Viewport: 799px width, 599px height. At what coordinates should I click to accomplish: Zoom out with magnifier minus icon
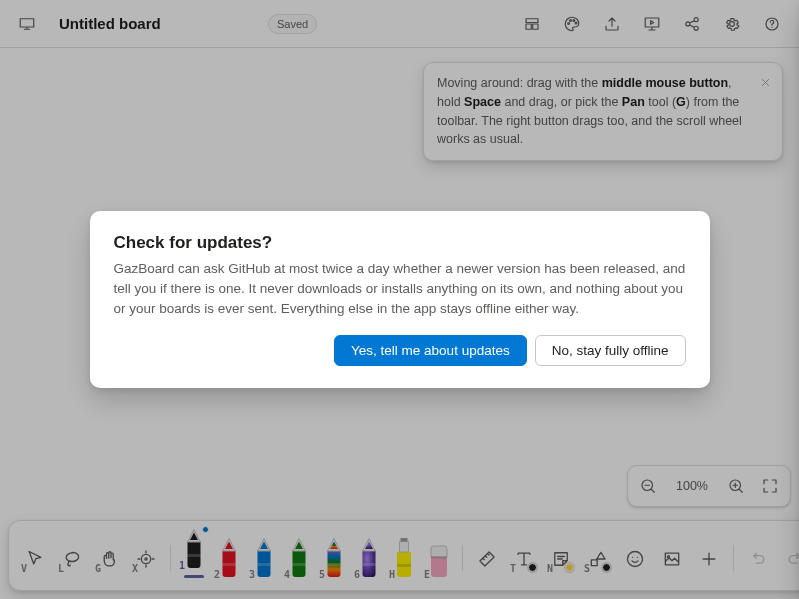648,486
